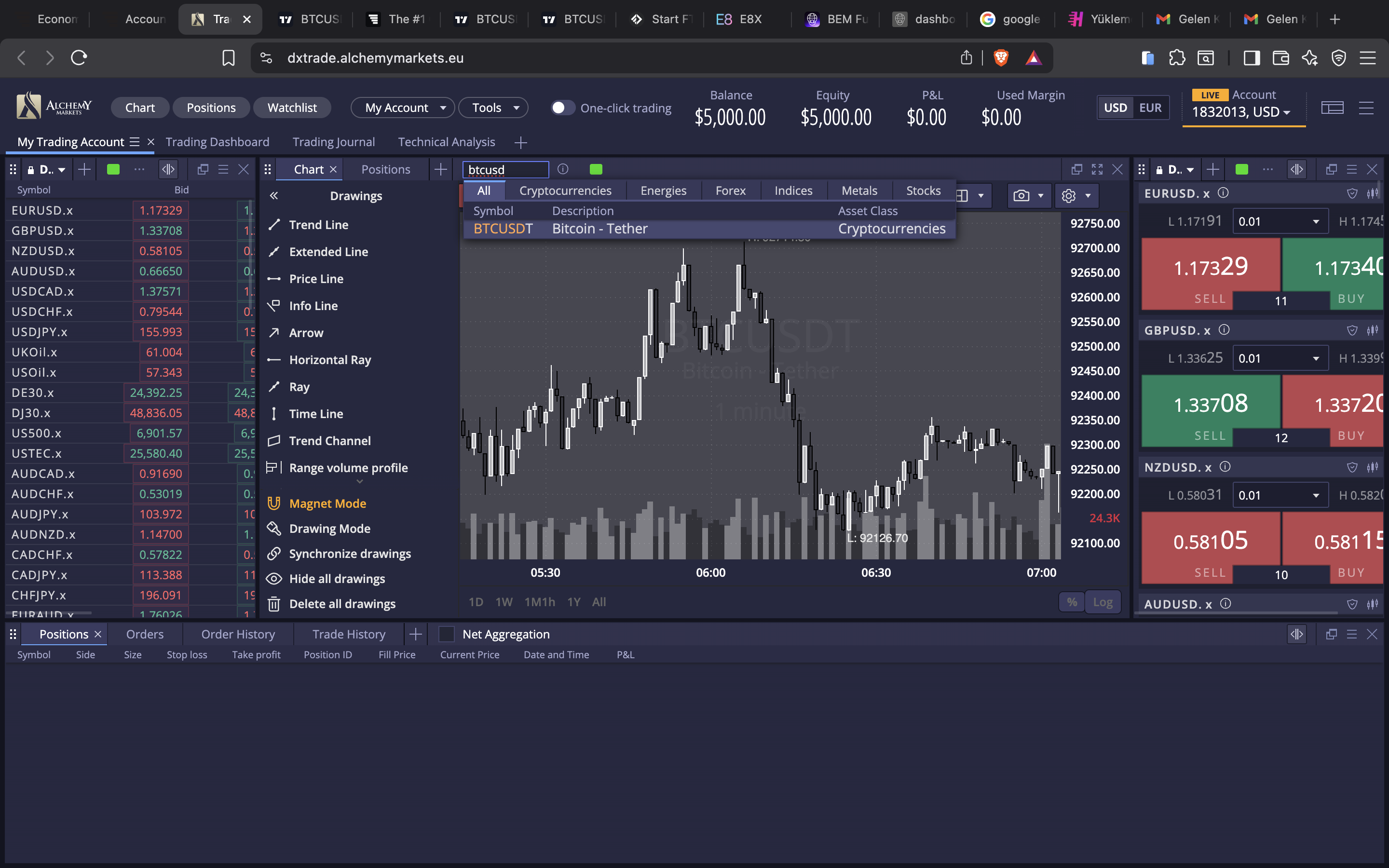Open NZDUSD.x lot size dropdown
This screenshot has width=1389, height=868.
point(1280,495)
